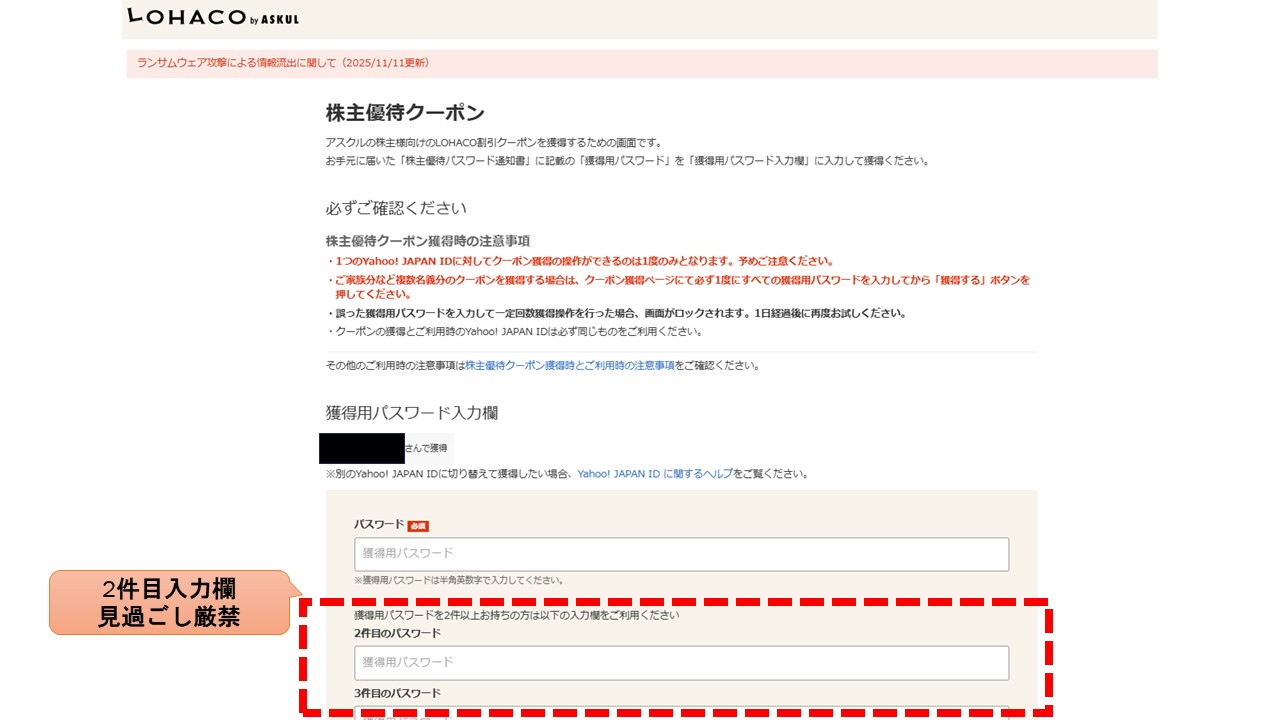
Task: Select the 必ずご確認ください heading
Action: tap(396, 209)
